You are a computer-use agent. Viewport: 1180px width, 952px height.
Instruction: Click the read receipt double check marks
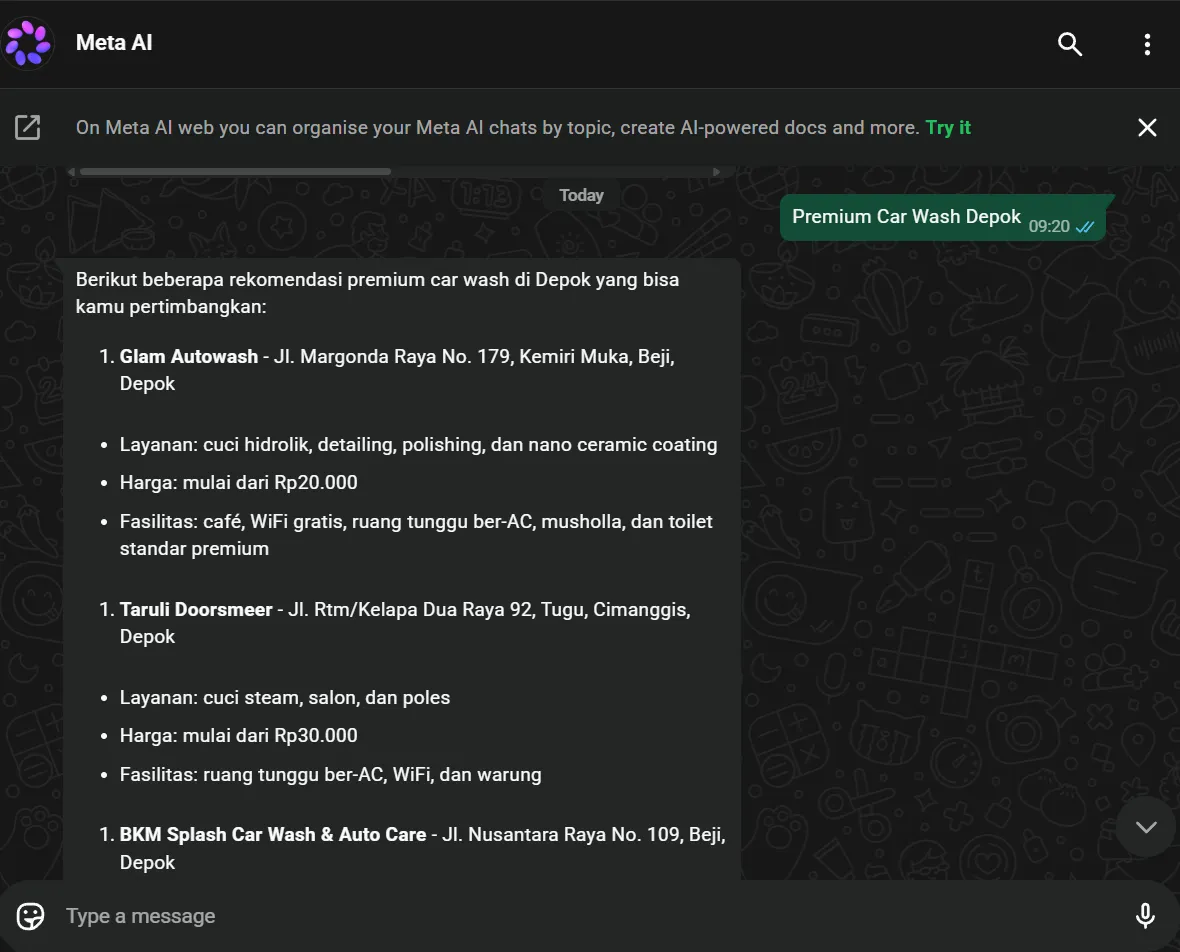point(1084,227)
